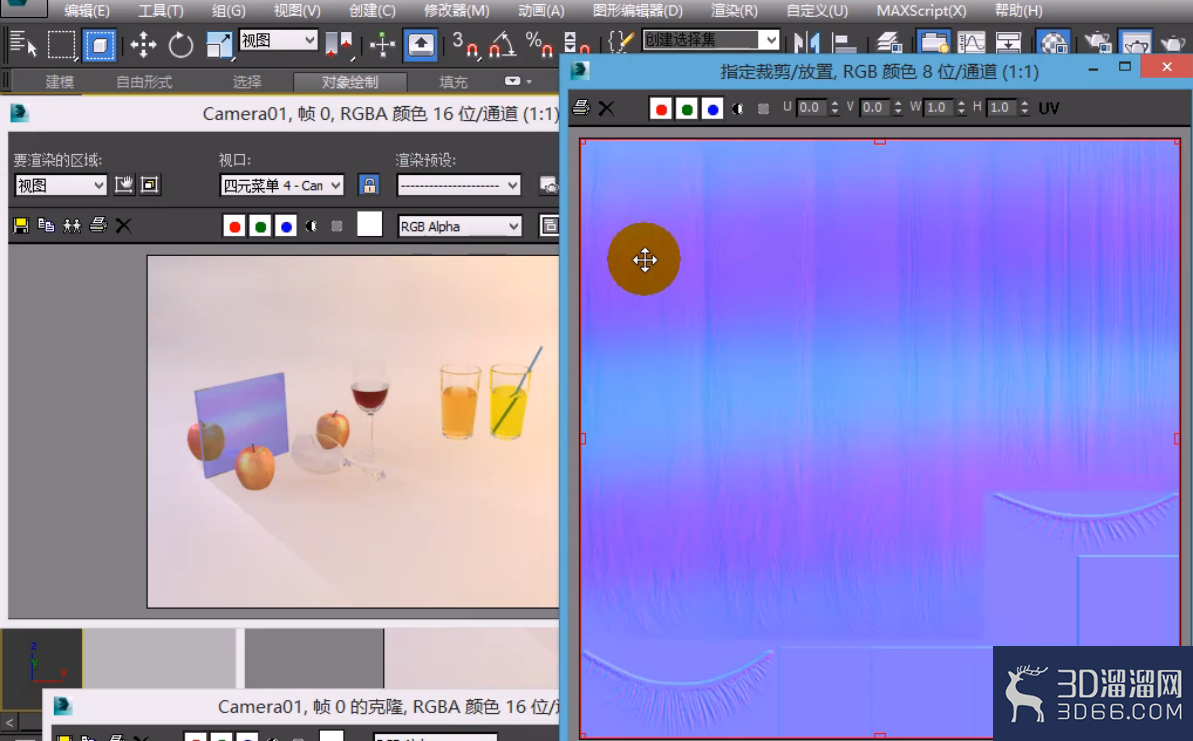
Task: Toggle green channel in Camera01 window
Action: [260, 226]
